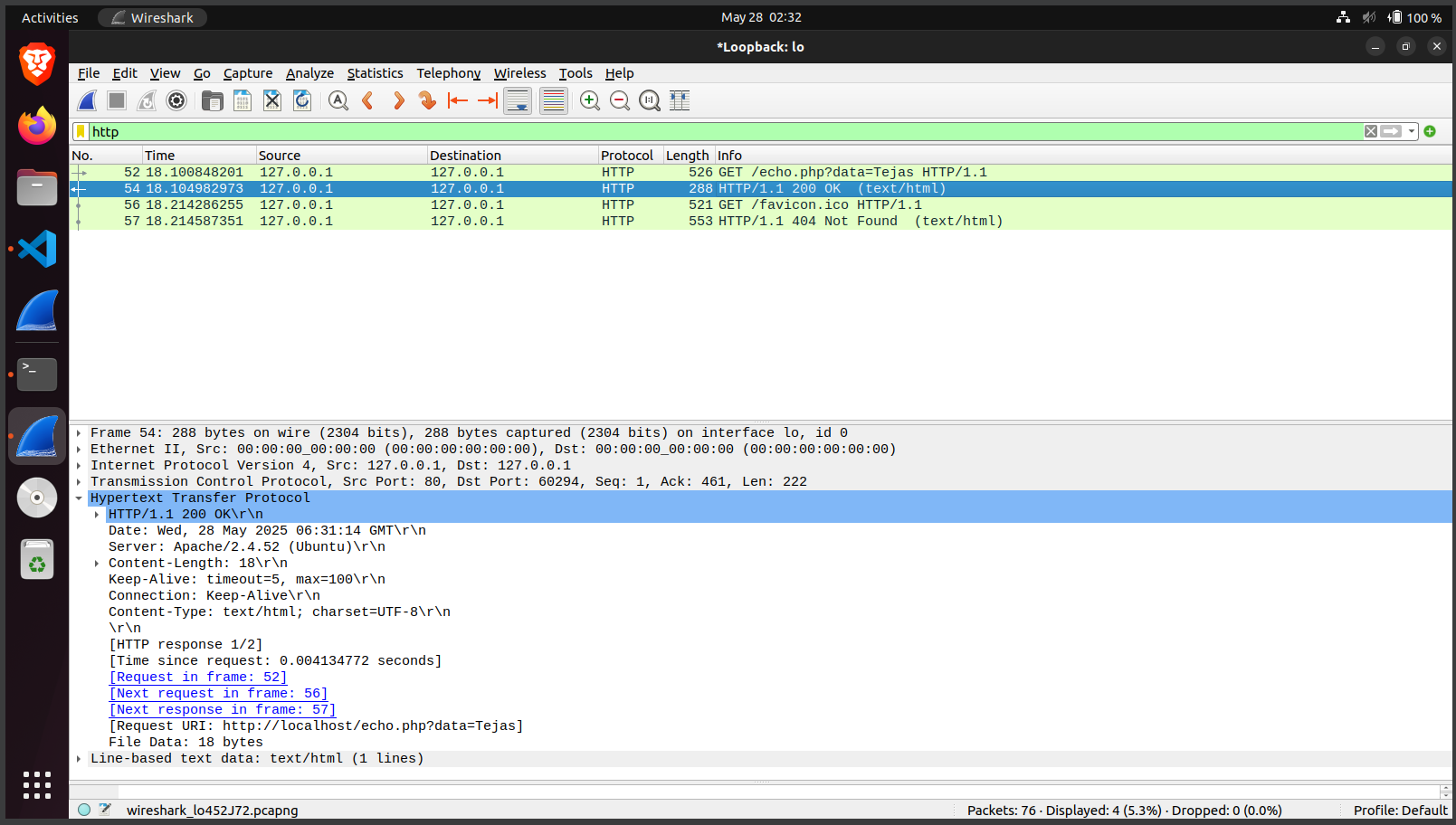Expand the Ethernet II details
The image size is (1456, 825).
(x=79, y=450)
